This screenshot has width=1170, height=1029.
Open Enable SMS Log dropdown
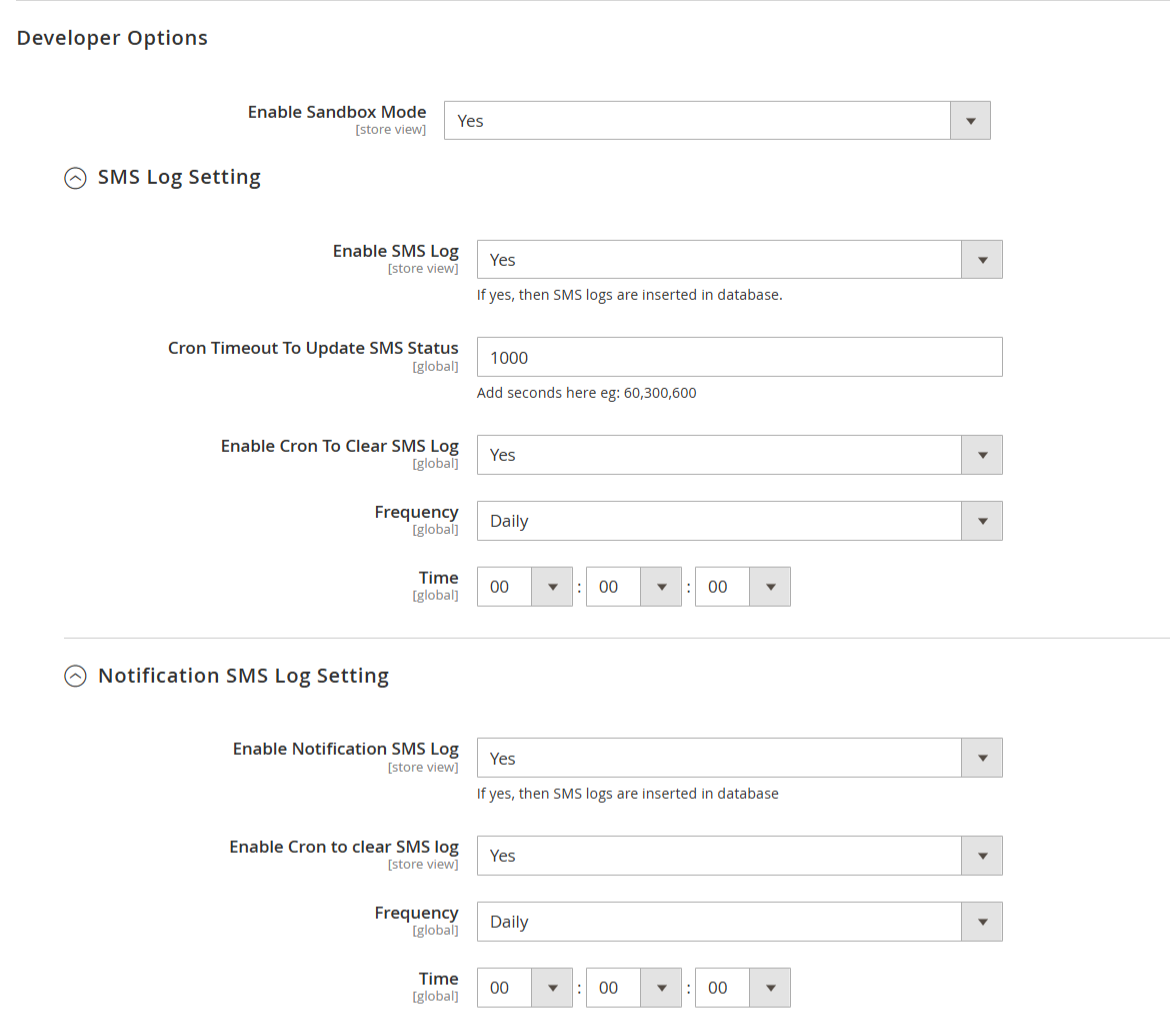(739, 260)
